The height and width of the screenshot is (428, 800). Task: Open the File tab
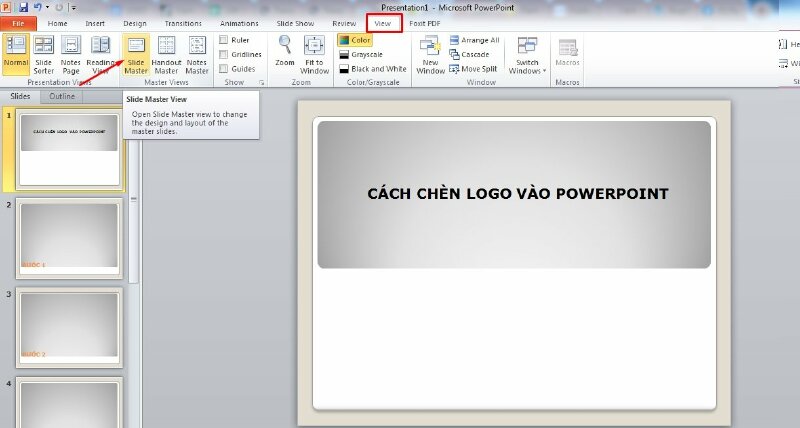(x=18, y=23)
